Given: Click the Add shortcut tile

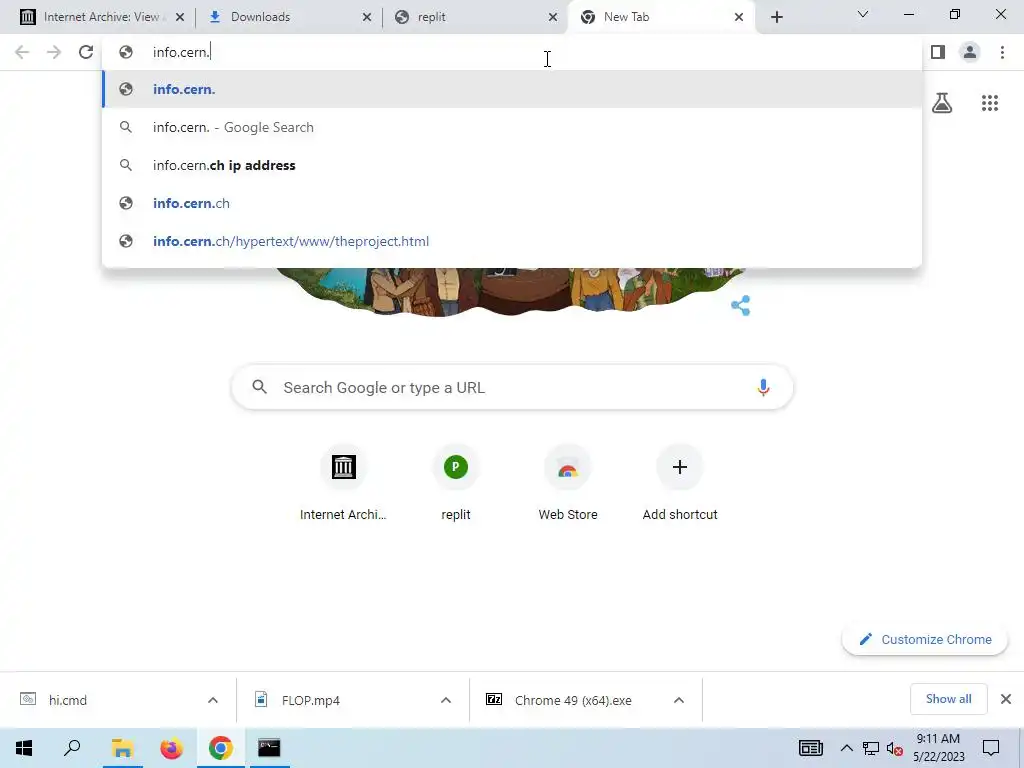Looking at the screenshot, I should point(680,483).
